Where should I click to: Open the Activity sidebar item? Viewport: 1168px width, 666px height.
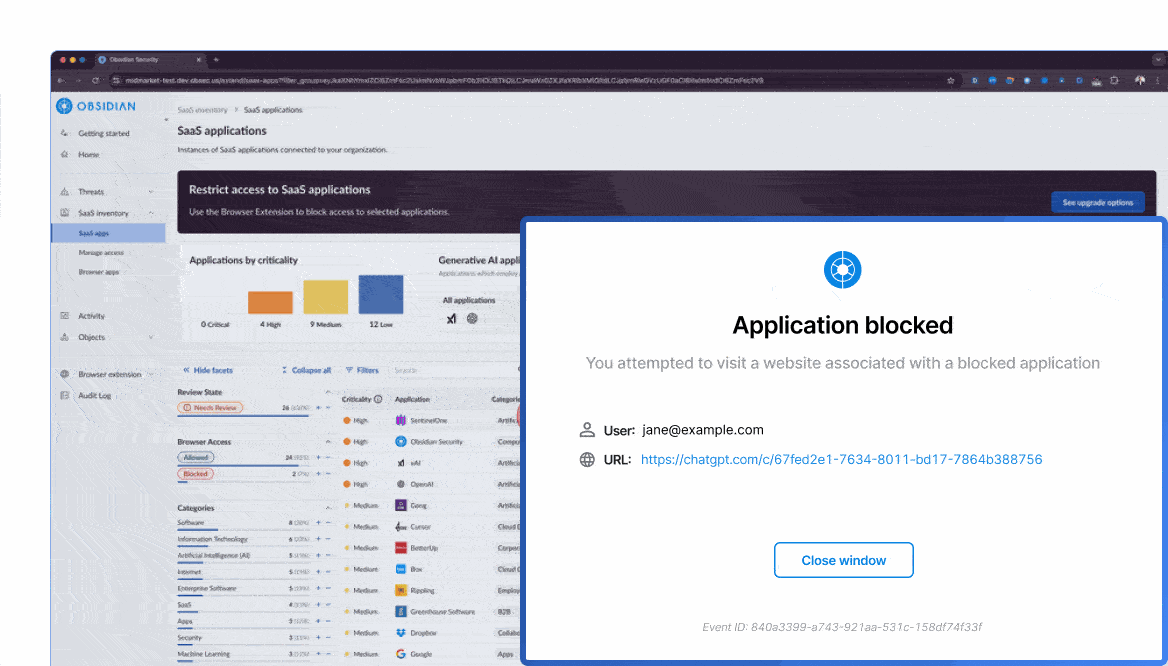[x=92, y=316]
